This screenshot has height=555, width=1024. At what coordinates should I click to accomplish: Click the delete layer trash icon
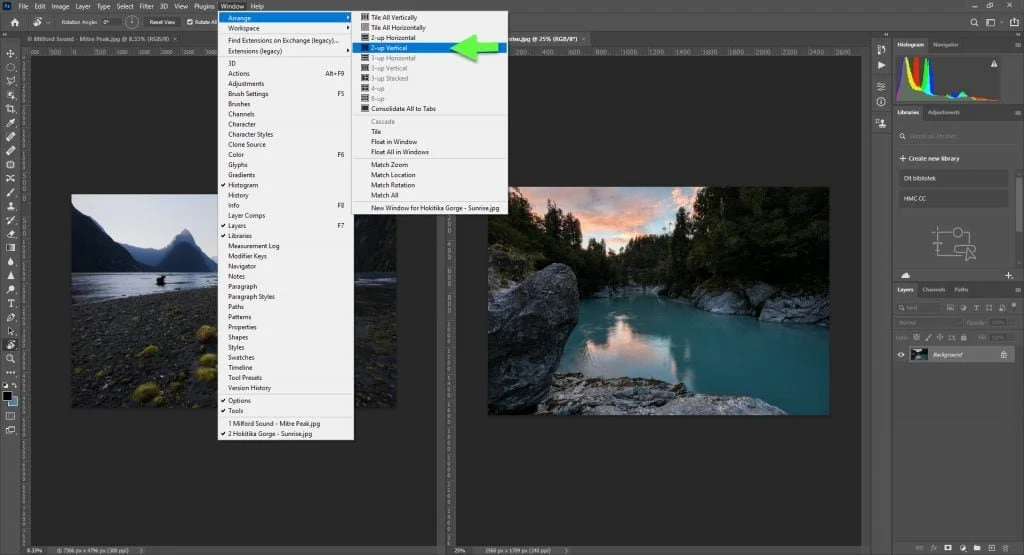tap(1006, 548)
